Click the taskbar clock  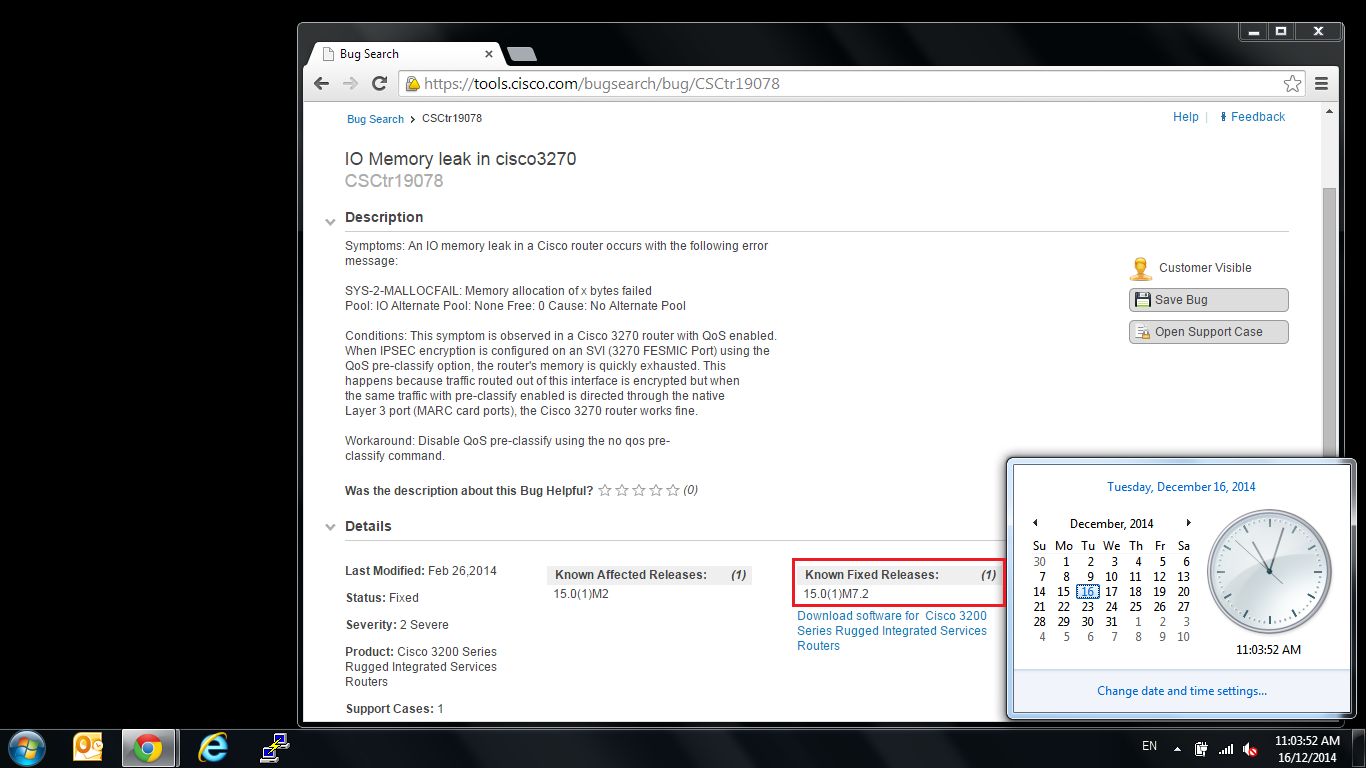pyautogui.click(x=1306, y=749)
